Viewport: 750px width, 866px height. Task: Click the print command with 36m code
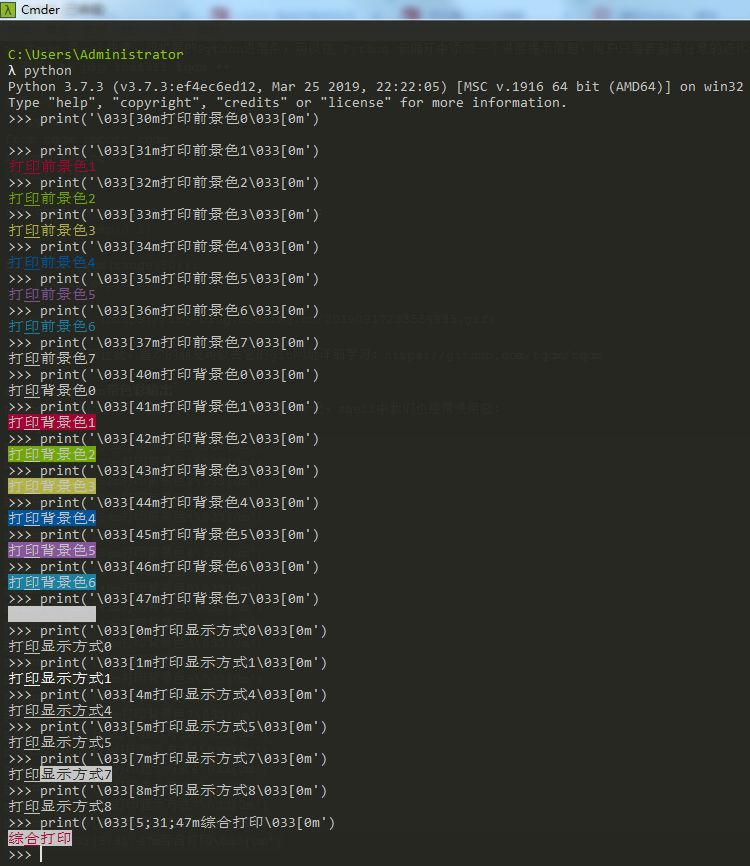pos(163,311)
